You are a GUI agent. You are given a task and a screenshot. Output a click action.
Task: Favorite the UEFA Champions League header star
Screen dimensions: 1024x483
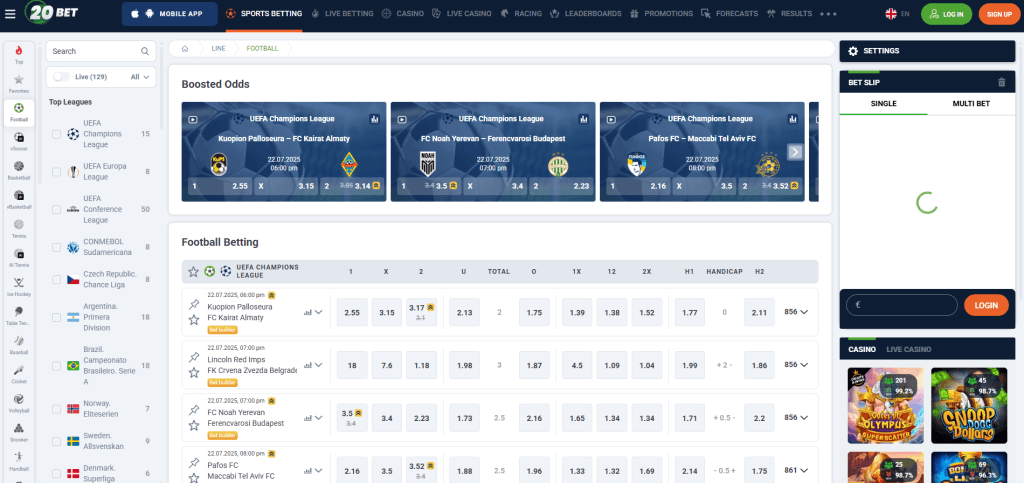pyautogui.click(x=193, y=272)
